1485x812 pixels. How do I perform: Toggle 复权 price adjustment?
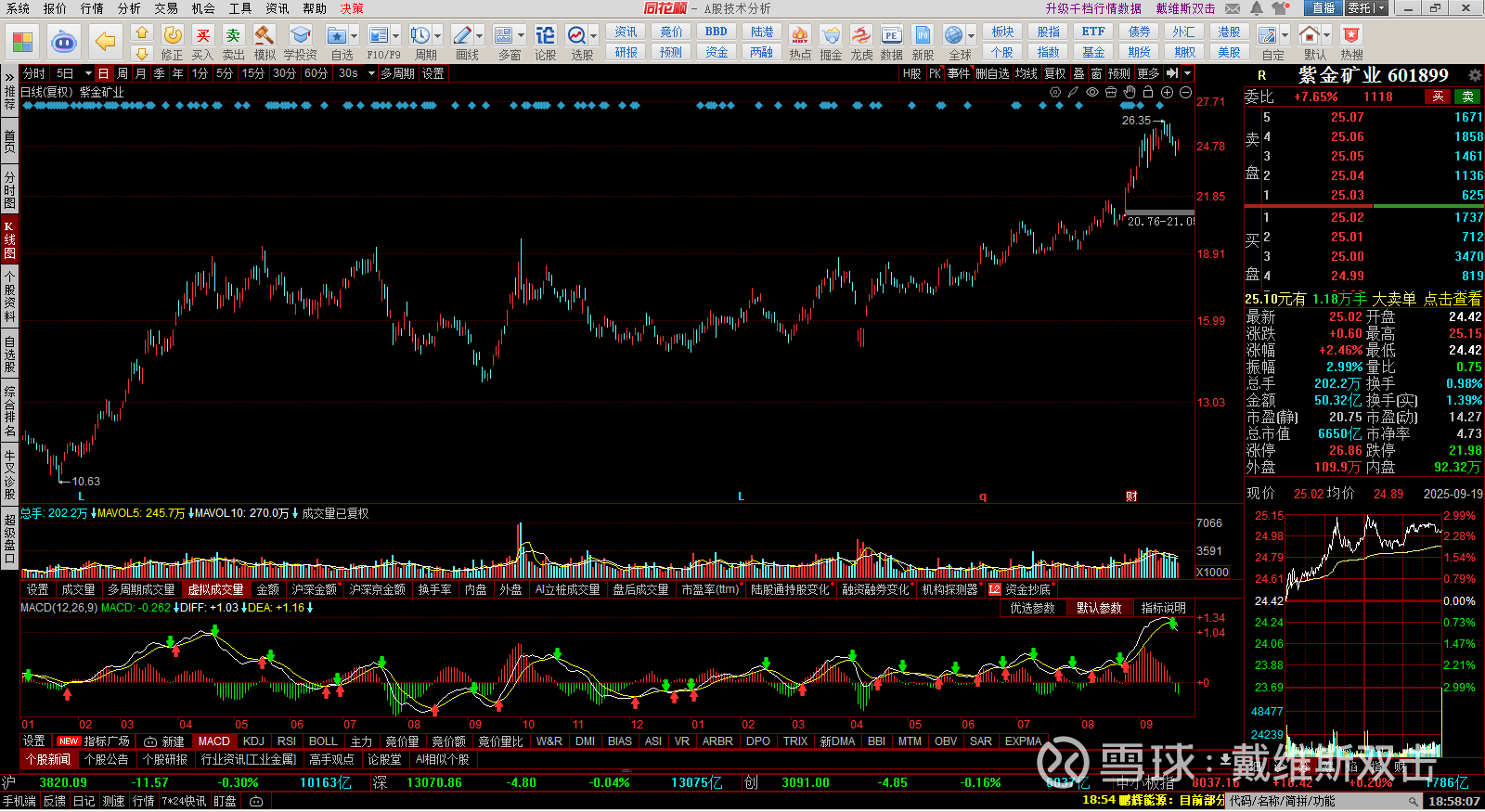pos(1055,73)
